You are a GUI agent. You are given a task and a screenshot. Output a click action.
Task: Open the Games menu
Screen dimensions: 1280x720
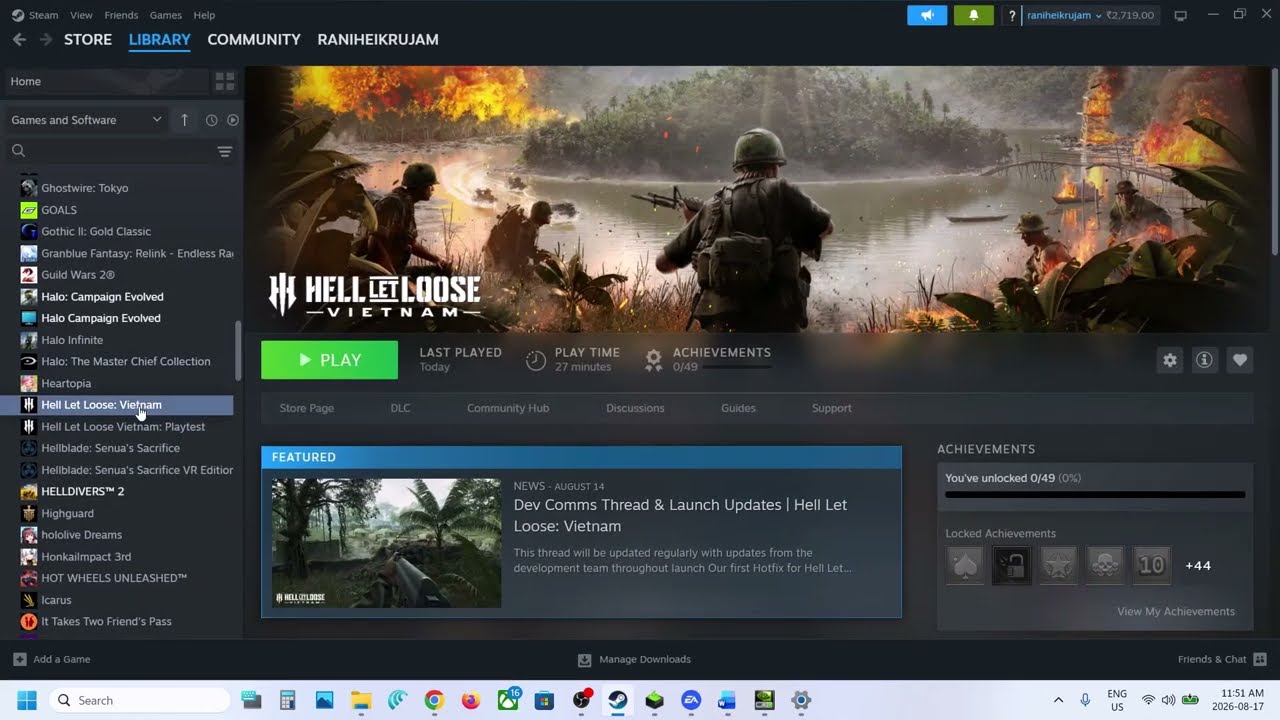click(x=165, y=15)
